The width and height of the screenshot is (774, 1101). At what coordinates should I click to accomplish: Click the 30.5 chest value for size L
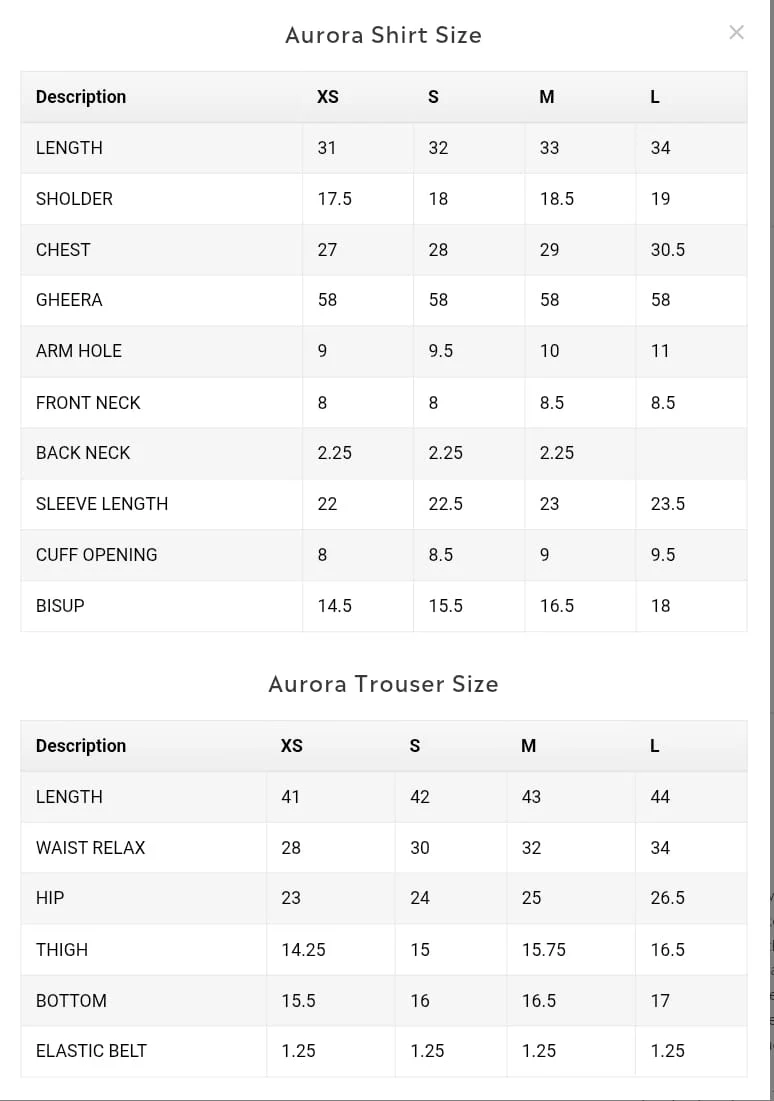[668, 250]
